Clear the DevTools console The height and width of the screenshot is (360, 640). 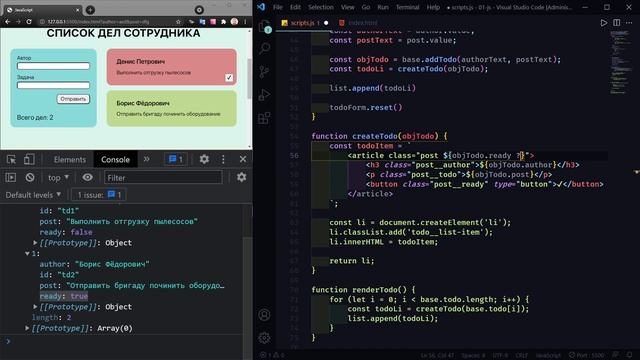coord(30,178)
